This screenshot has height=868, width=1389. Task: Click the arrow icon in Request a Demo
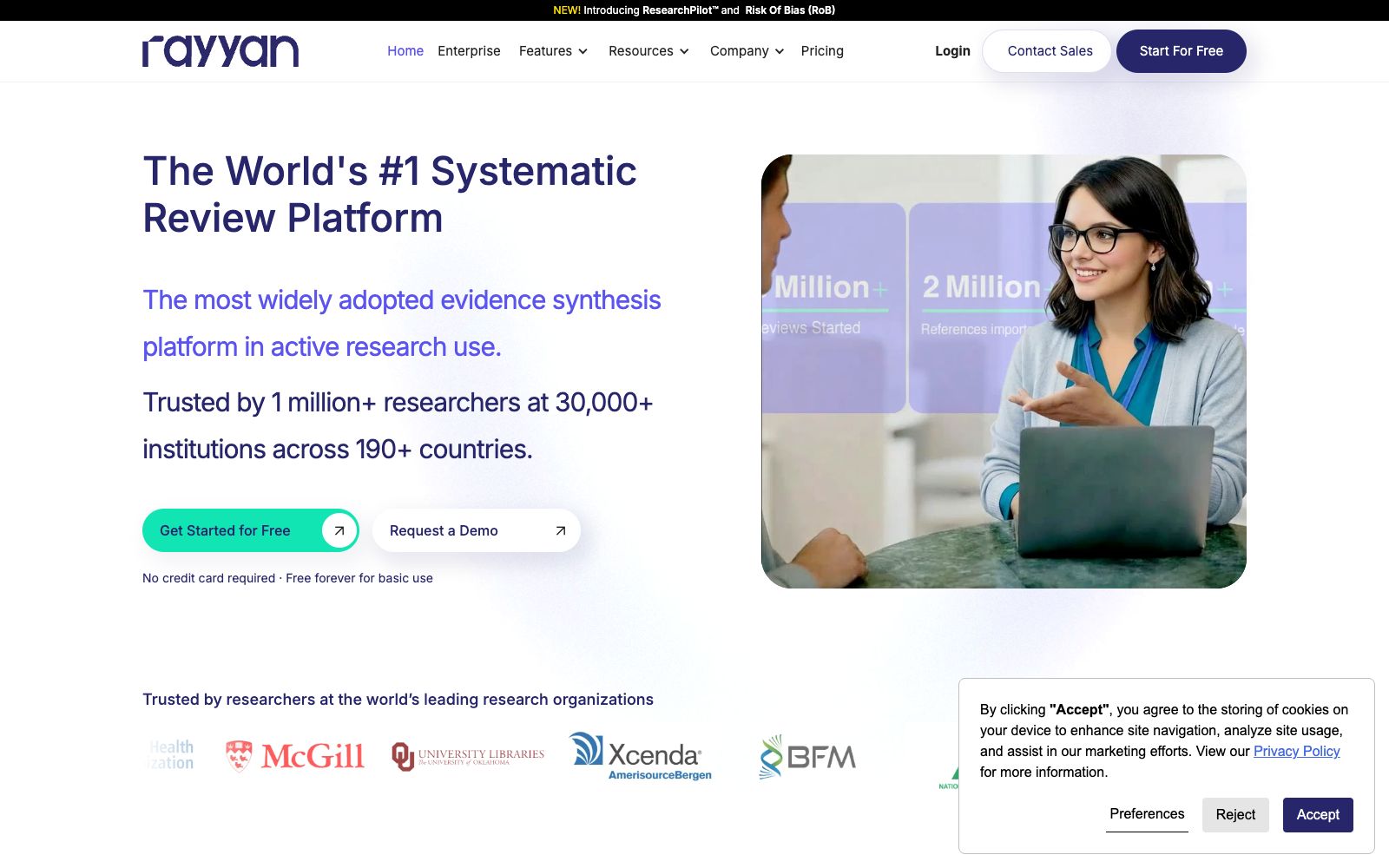pos(561,530)
